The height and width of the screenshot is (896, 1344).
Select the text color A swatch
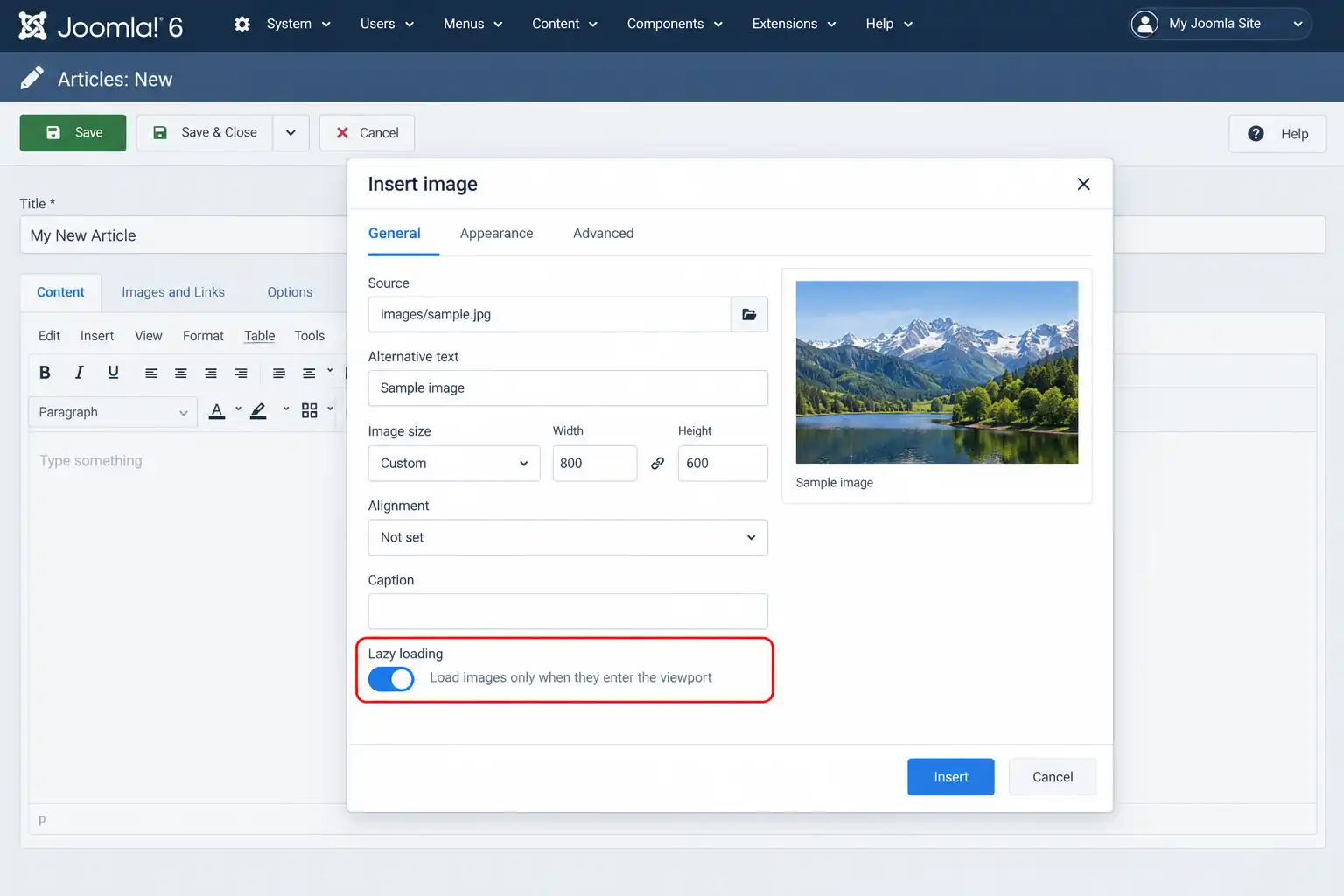click(x=217, y=411)
